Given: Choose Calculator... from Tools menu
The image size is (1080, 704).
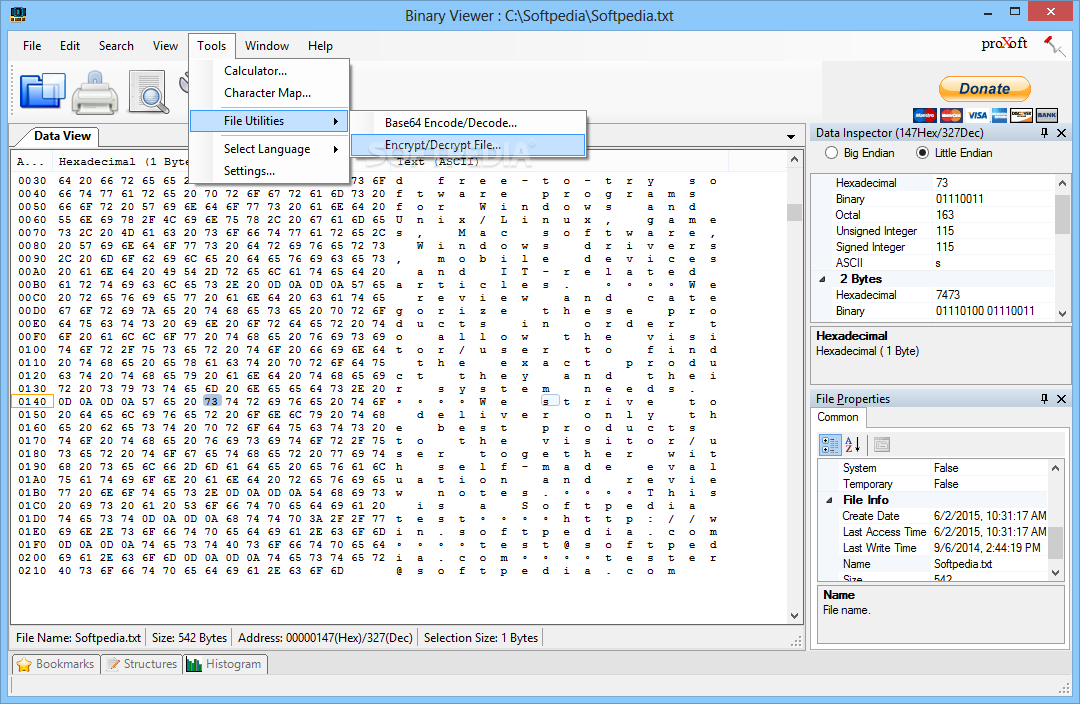Looking at the screenshot, I should [x=269, y=70].
